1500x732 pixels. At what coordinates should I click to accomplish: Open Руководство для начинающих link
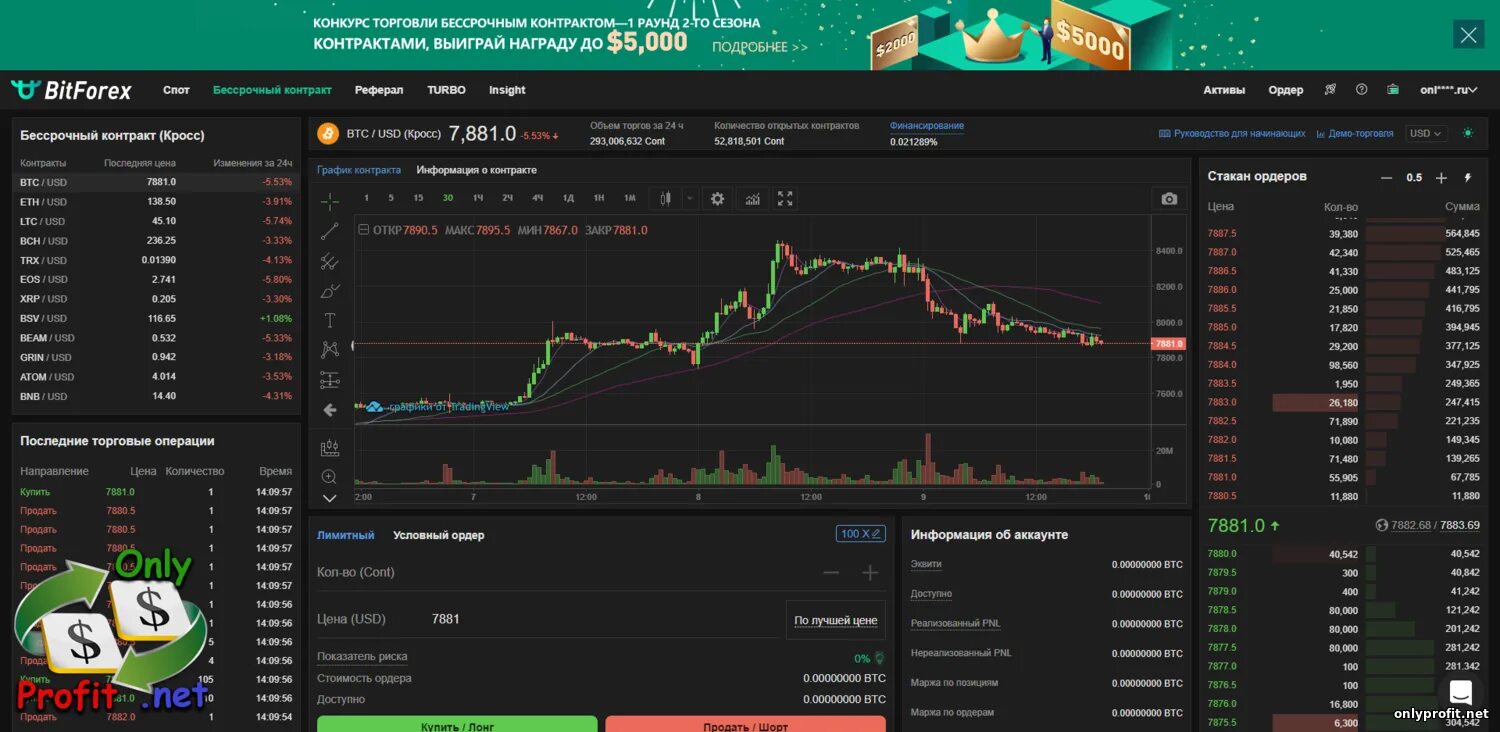pyautogui.click(x=1232, y=133)
